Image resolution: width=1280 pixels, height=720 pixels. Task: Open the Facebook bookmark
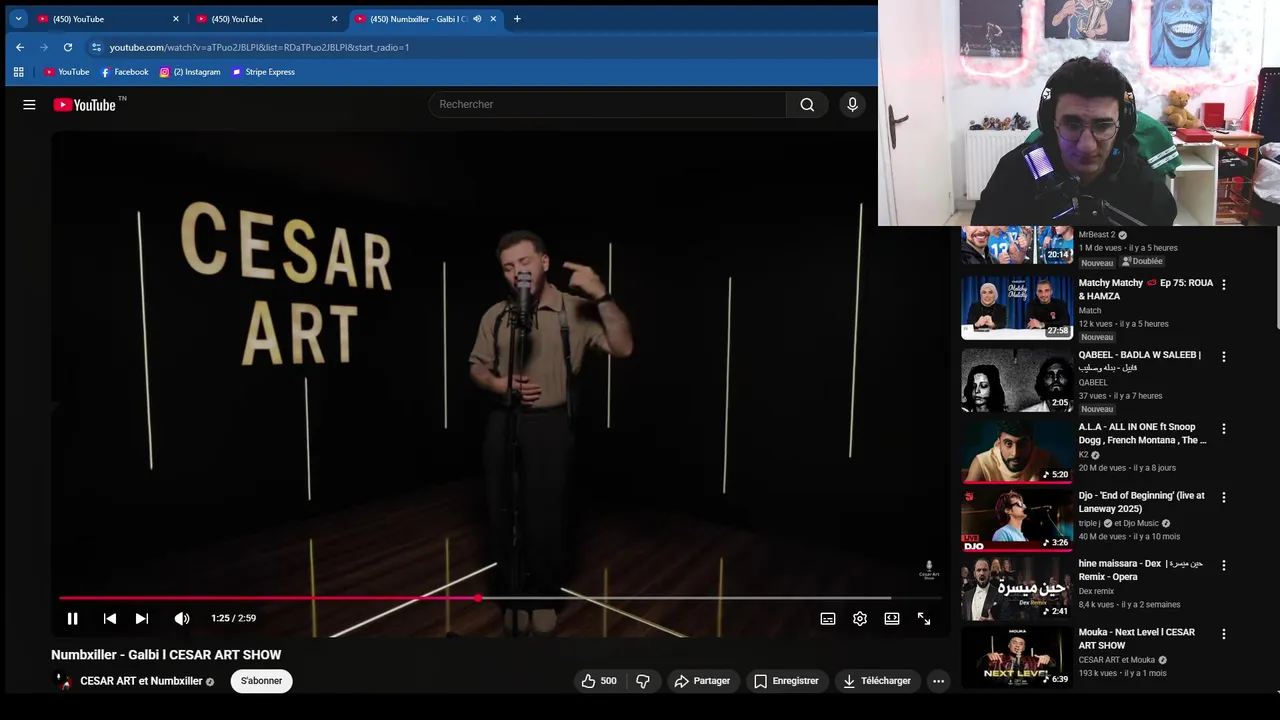click(x=124, y=72)
